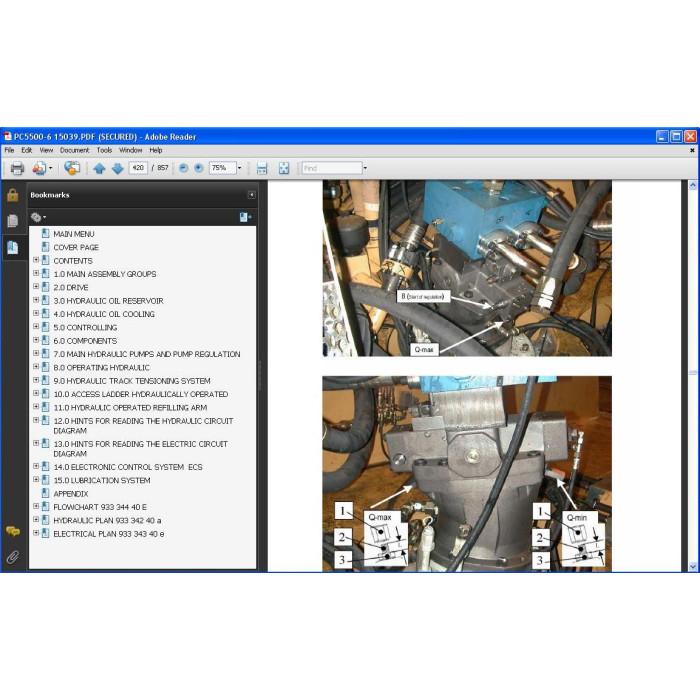Open the Pages panel in sidebar
This screenshot has width=700, height=700.
(12, 221)
